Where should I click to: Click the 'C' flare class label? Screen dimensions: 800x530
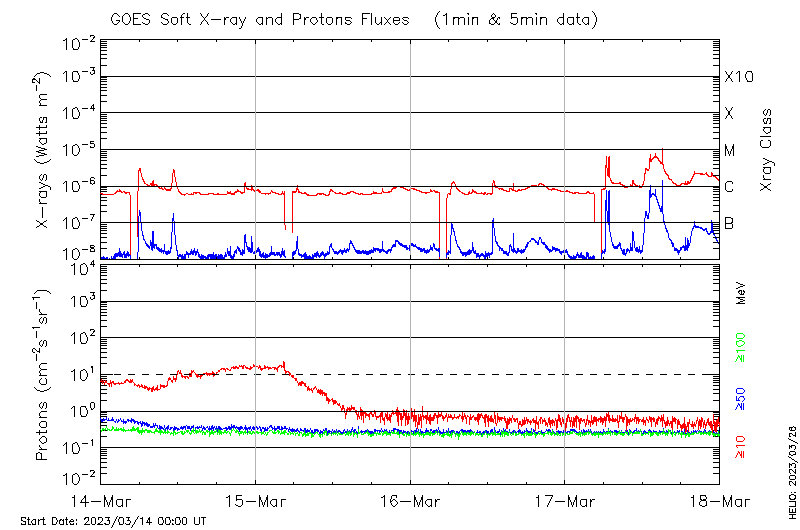coord(729,187)
